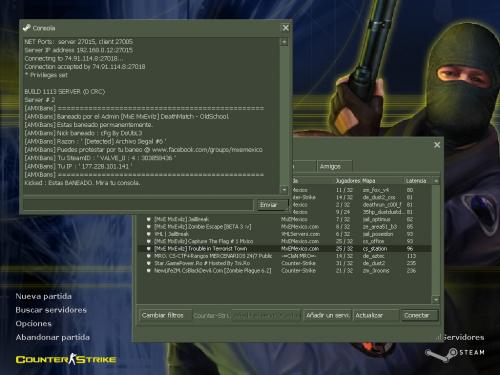The image size is (500, 375).
Task: Click the icon beside the Capture The Flag server row
Action: click(x=149, y=241)
